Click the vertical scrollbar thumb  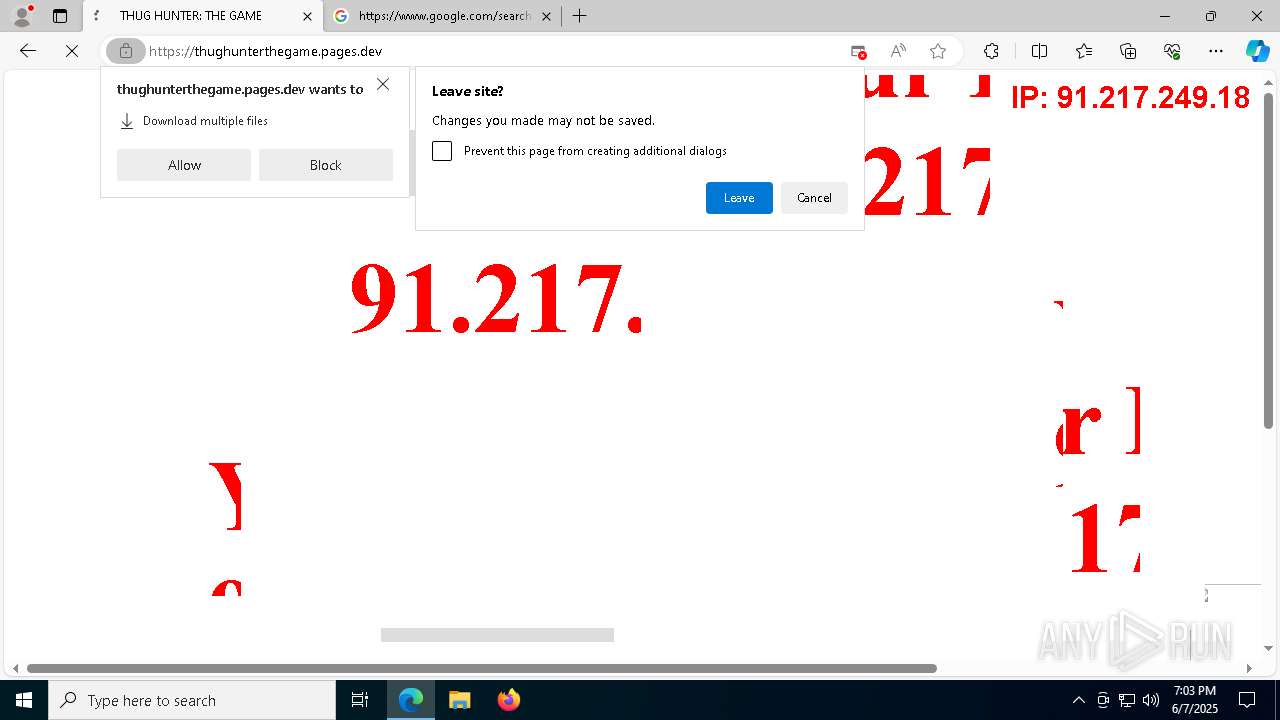click(1268, 260)
